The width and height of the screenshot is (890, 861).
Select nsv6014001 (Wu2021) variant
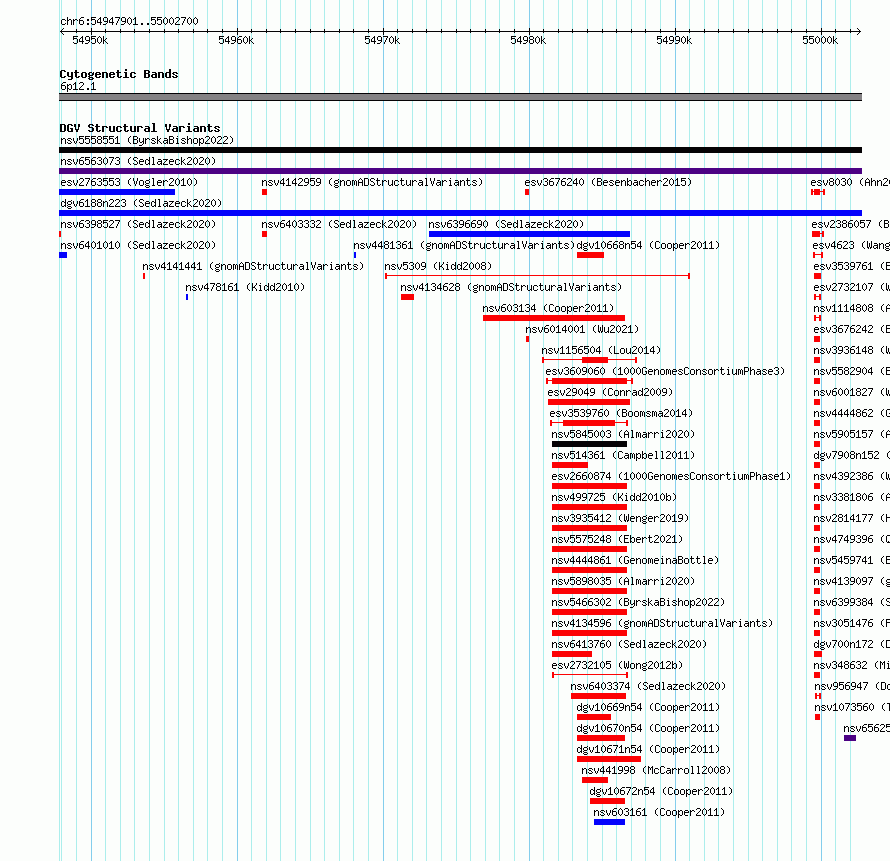coord(582,329)
